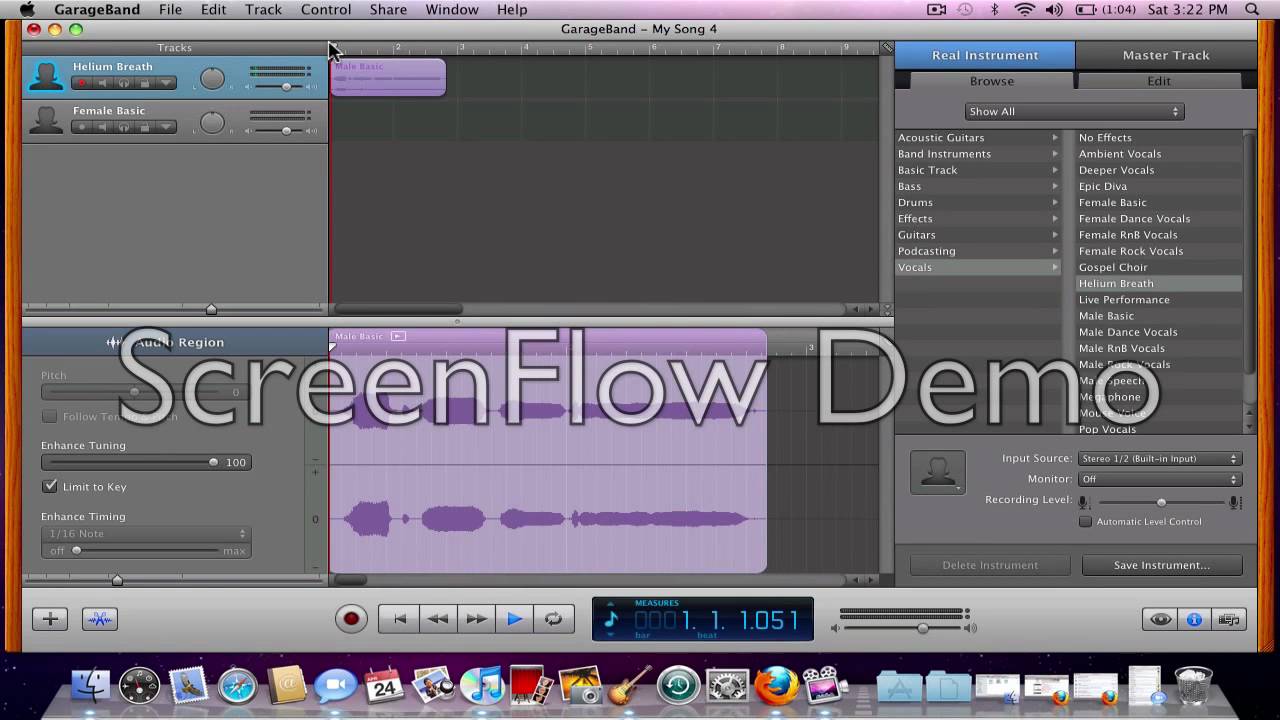The image size is (1280, 720).
Task: Rewind the playhead
Action: point(437,619)
